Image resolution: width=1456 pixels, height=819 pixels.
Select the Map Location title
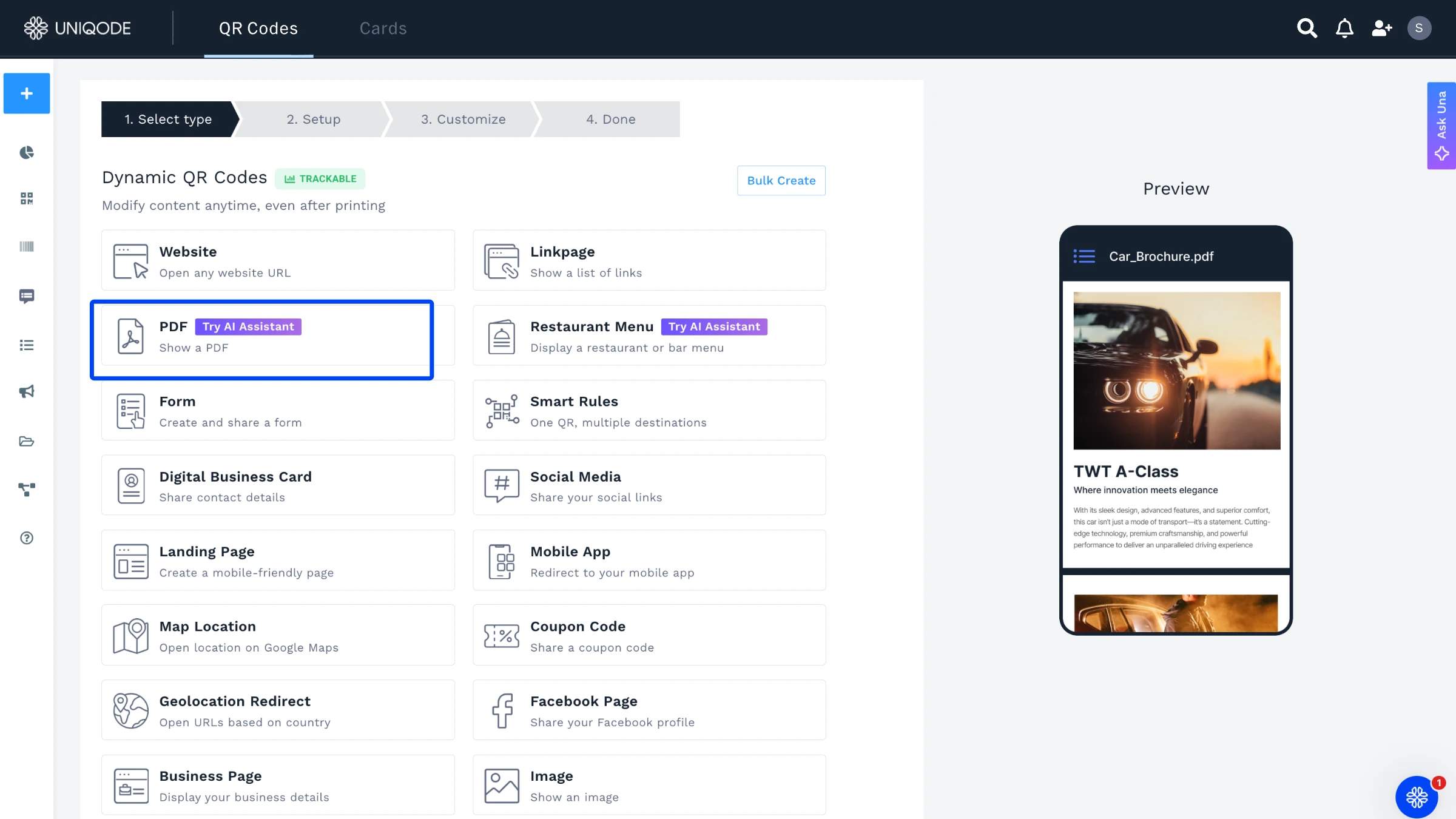pyautogui.click(x=207, y=626)
